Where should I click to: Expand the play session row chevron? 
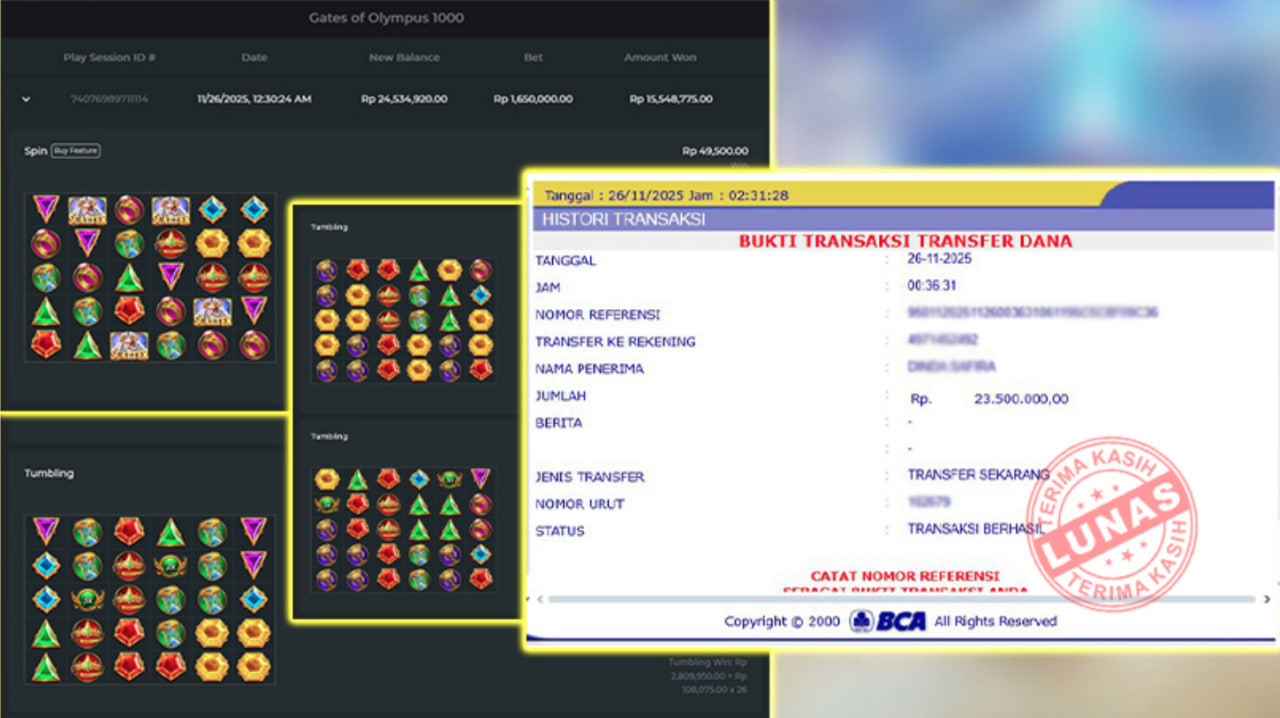tap(26, 99)
